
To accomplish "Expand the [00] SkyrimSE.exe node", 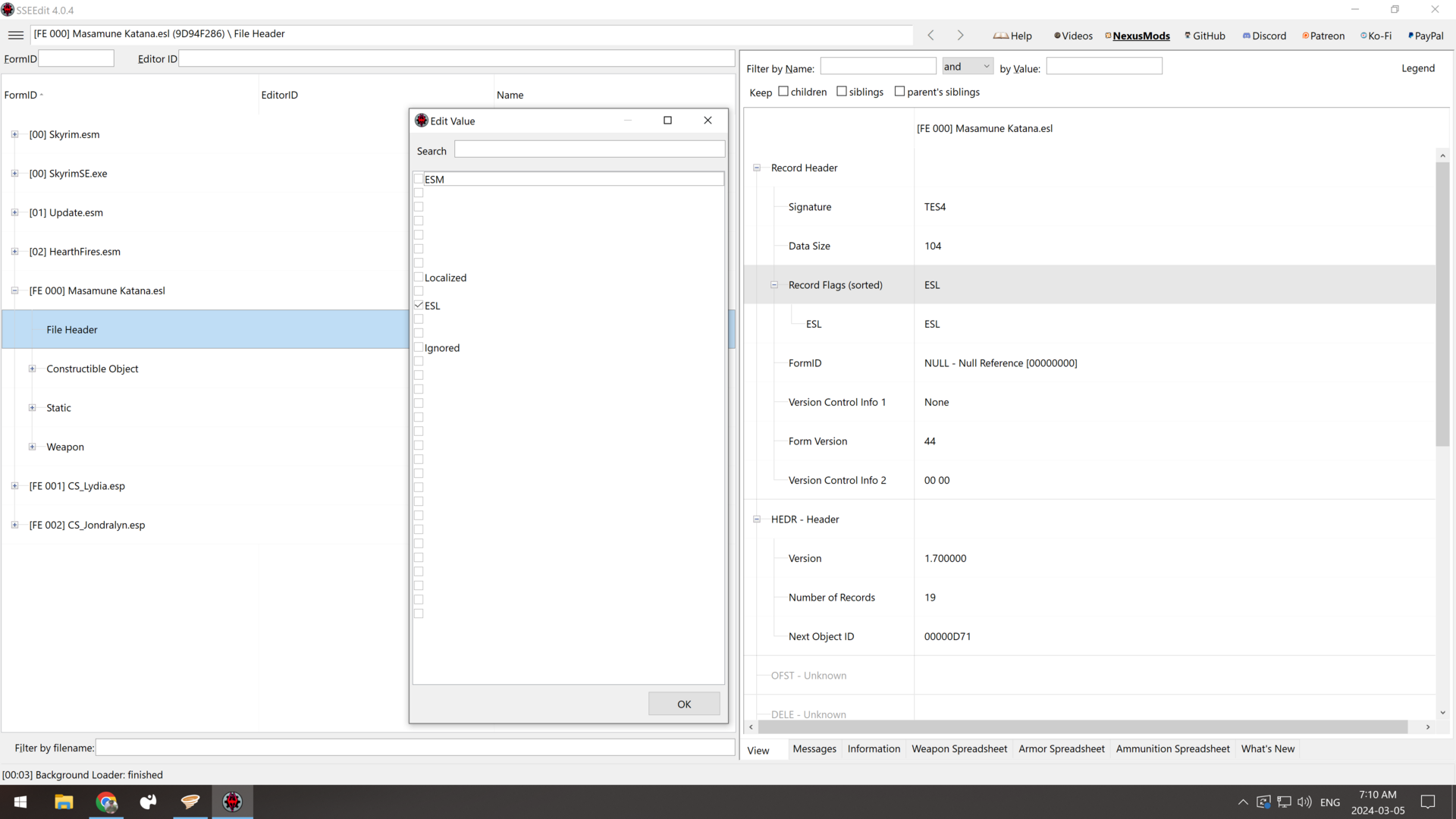I will [14, 174].
